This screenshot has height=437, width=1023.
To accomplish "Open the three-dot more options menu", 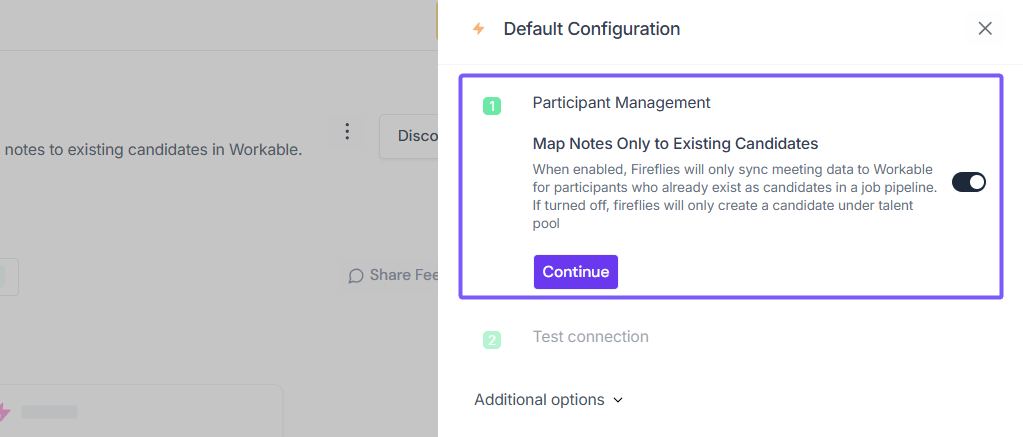I will 347,132.
